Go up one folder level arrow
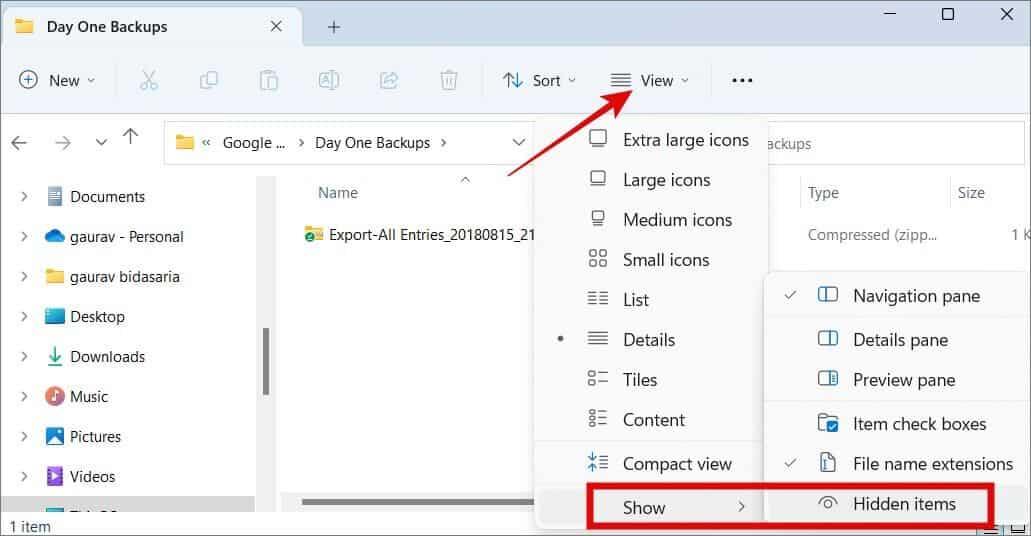 point(131,137)
